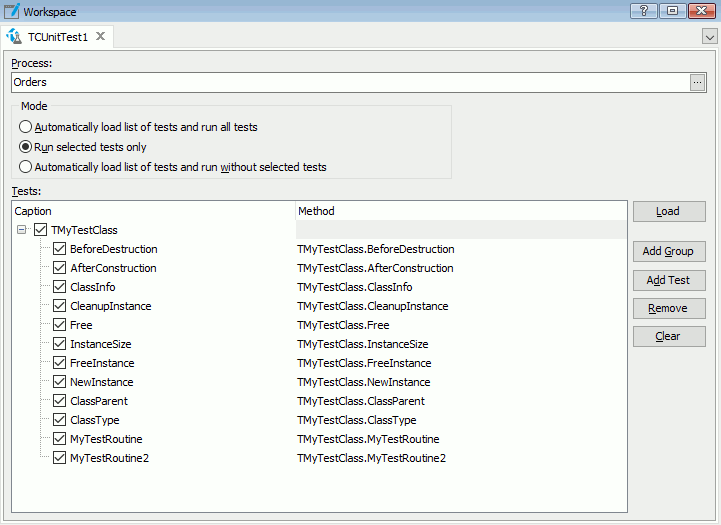Open the tab list dropdown arrow
Screen dimensions: 721x525
coord(709,37)
